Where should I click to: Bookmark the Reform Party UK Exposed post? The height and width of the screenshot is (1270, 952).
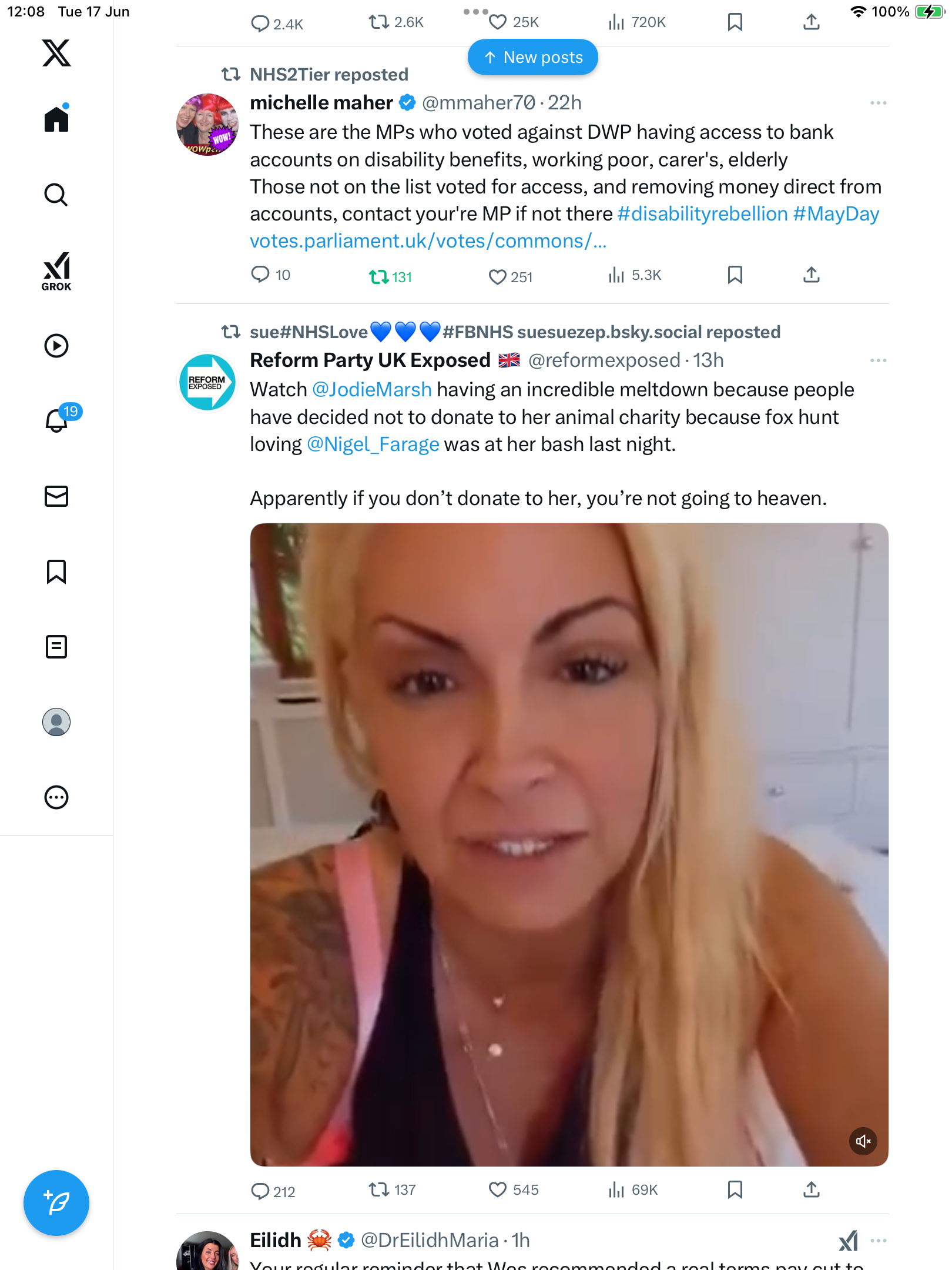tap(735, 1189)
